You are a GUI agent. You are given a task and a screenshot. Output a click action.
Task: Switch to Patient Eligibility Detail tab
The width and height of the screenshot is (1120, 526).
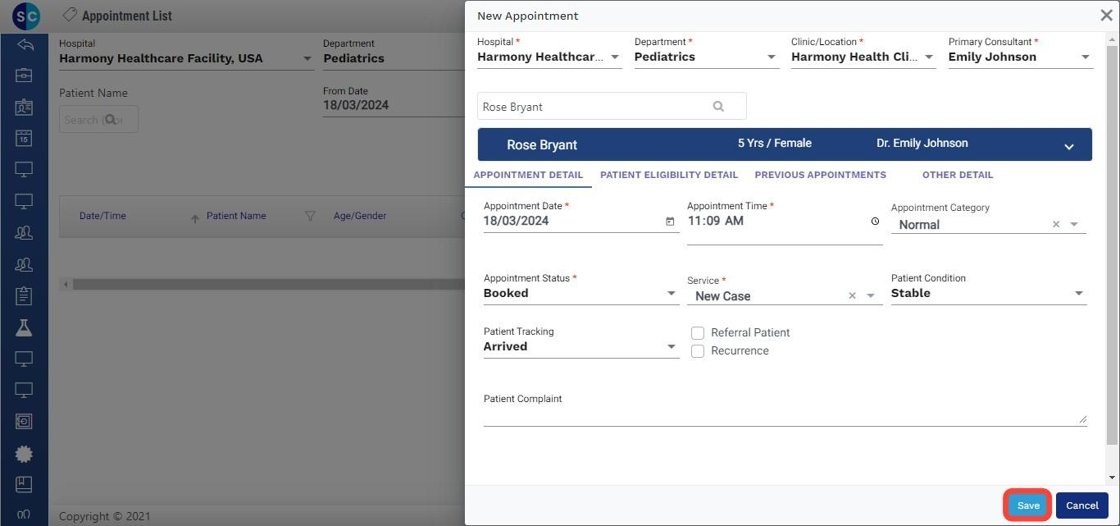[x=668, y=175]
